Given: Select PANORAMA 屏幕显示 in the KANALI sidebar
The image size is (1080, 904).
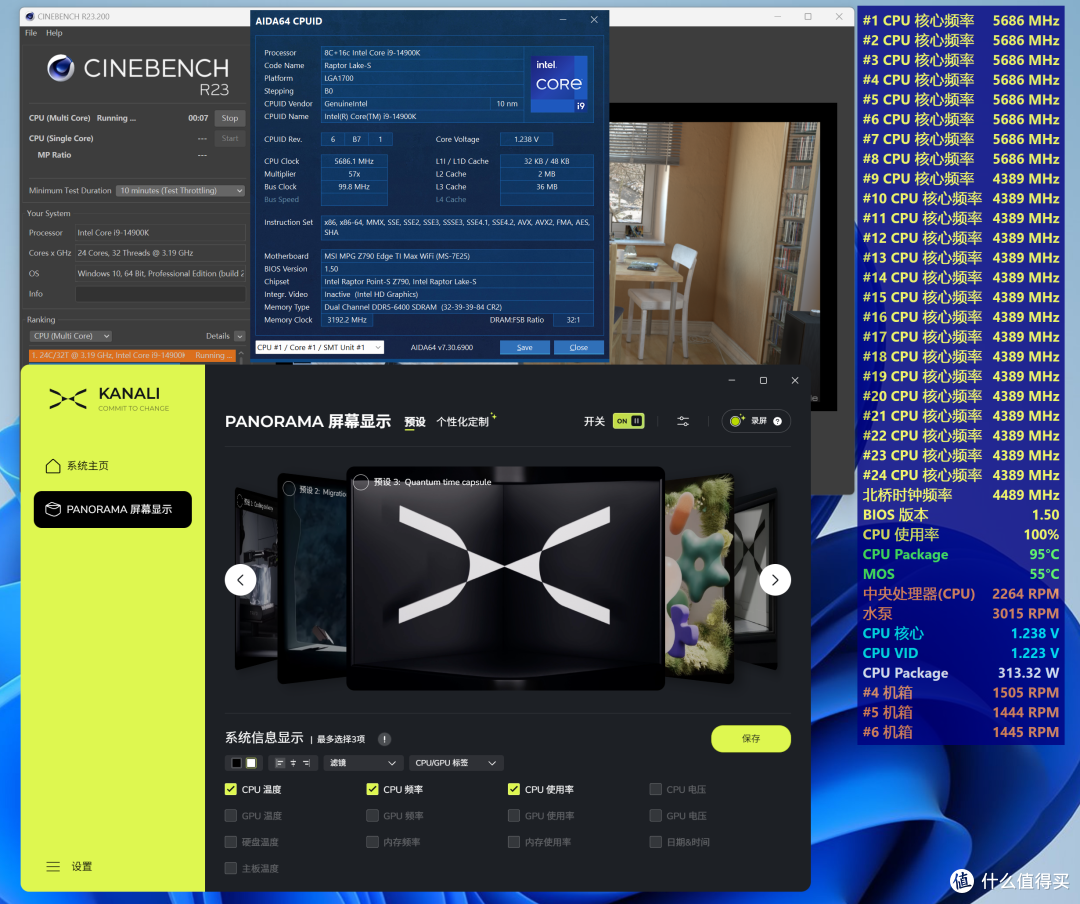Looking at the screenshot, I should [x=113, y=509].
